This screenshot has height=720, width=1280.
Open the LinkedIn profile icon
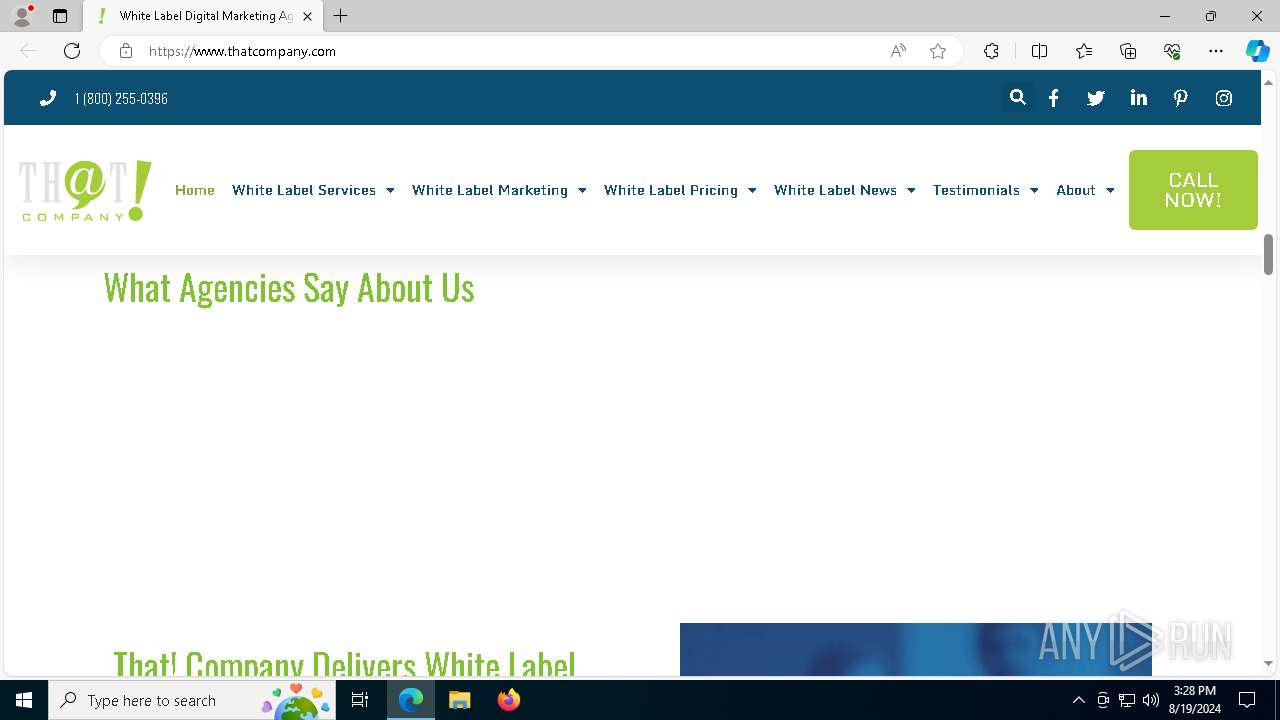1138,98
